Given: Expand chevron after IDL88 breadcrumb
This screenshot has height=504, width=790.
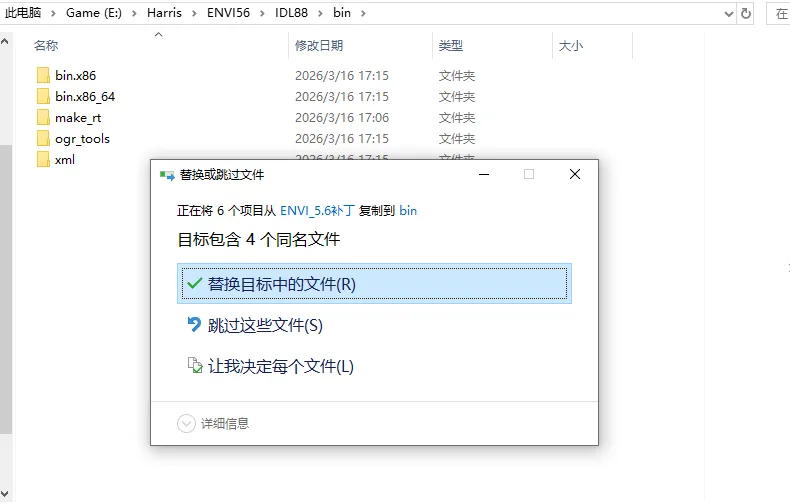Looking at the screenshot, I should [x=320, y=14].
